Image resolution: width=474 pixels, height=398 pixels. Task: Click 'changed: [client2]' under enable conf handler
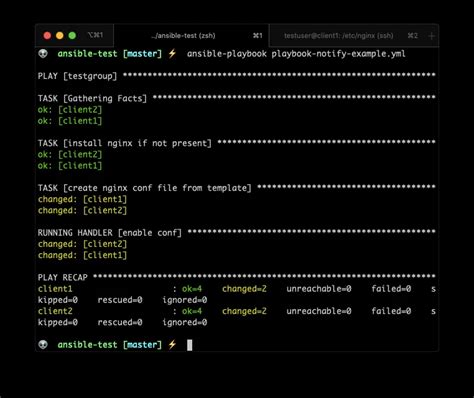(82, 244)
